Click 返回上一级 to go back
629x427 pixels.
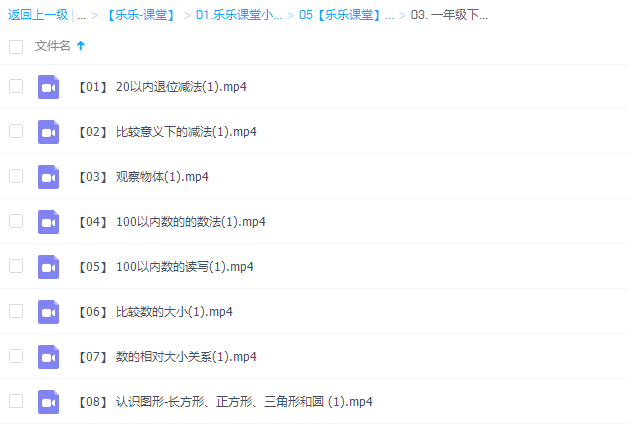(38, 15)
